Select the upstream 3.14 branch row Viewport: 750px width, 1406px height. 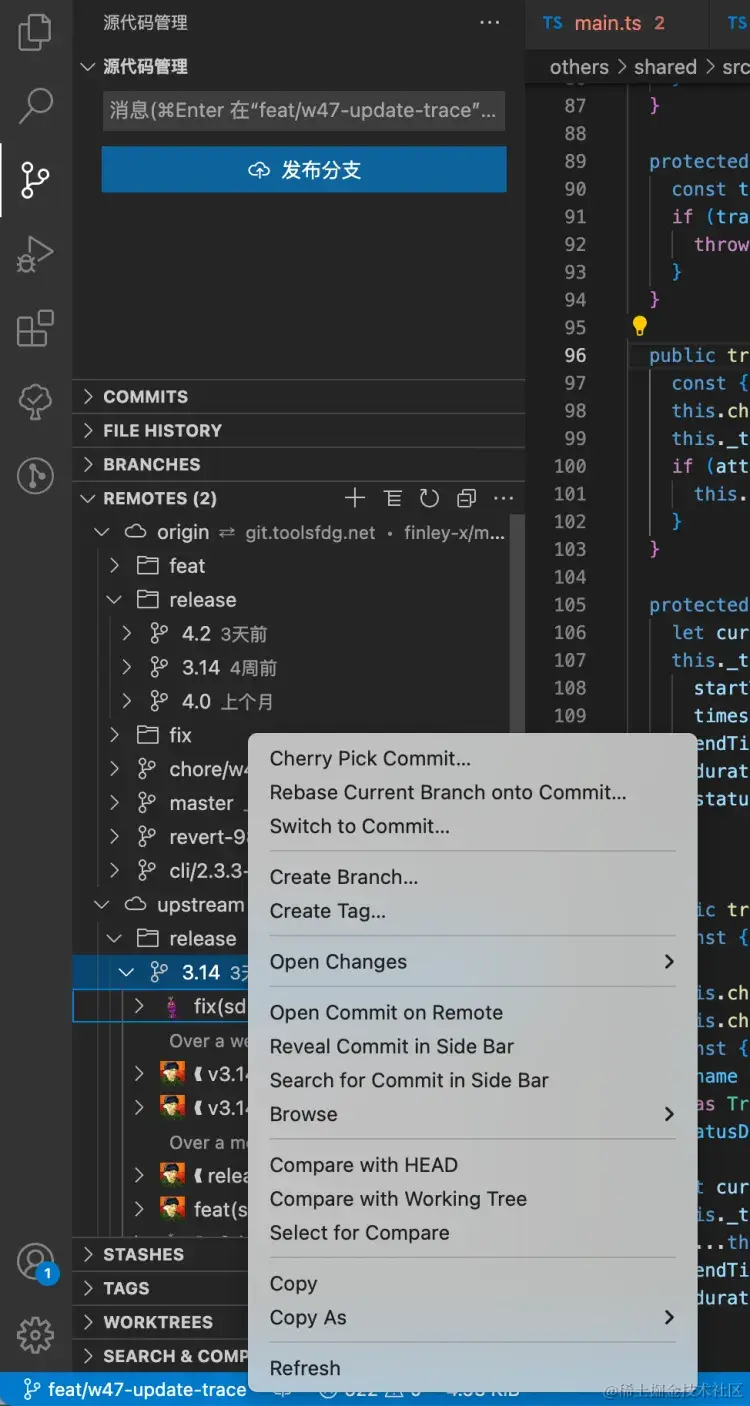pyautogui.click(x=161, y=972)
